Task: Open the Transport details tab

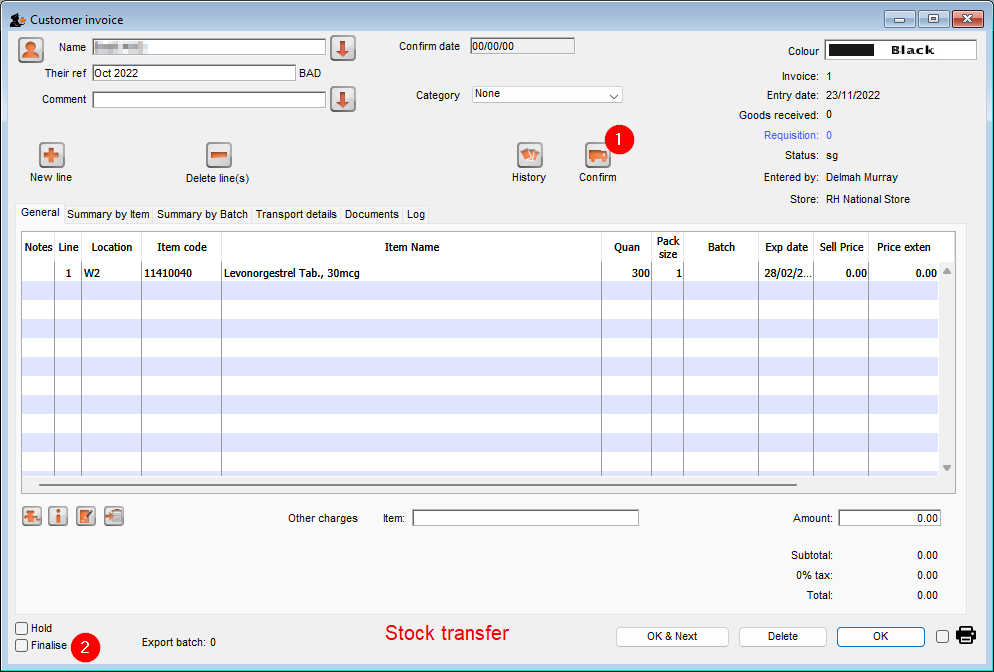Action: tap(296, 214)
